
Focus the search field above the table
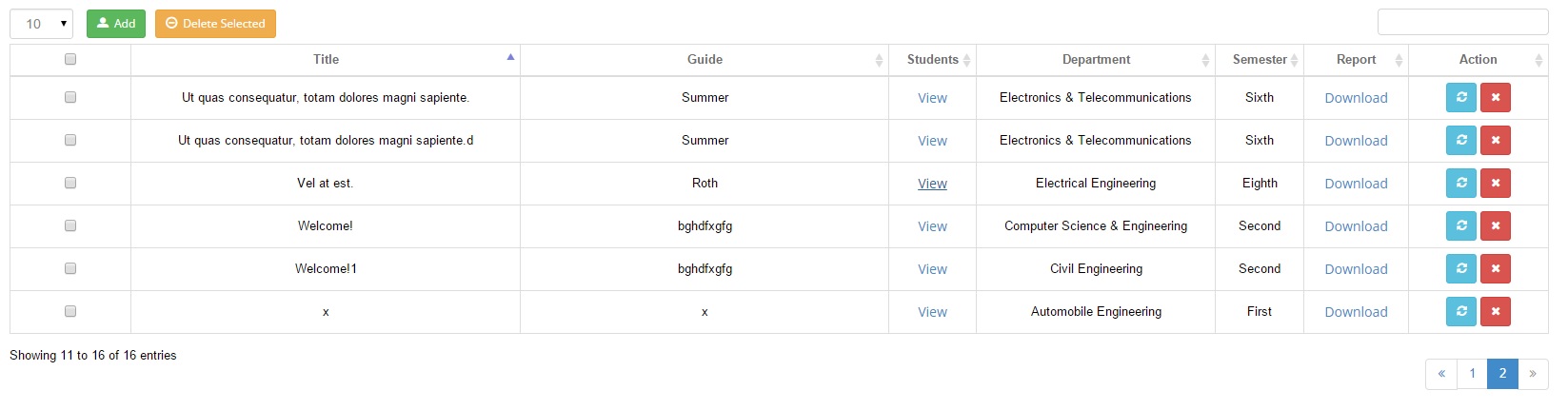[x=1462, y=22]
